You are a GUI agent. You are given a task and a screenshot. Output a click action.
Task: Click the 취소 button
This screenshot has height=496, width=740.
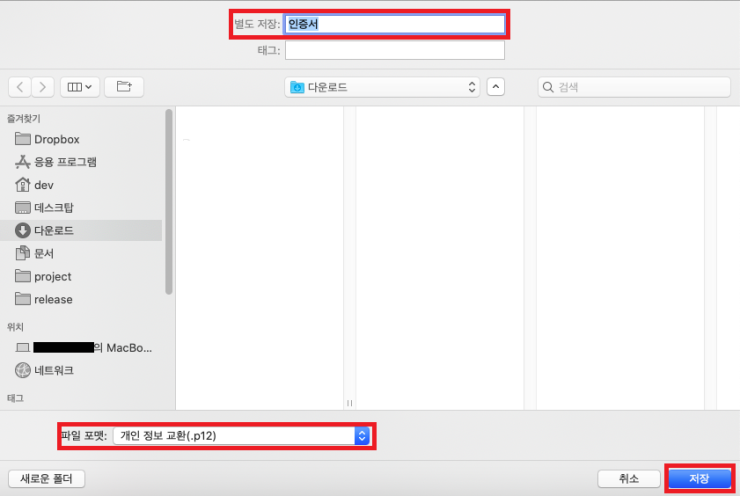tap(628, 479)
